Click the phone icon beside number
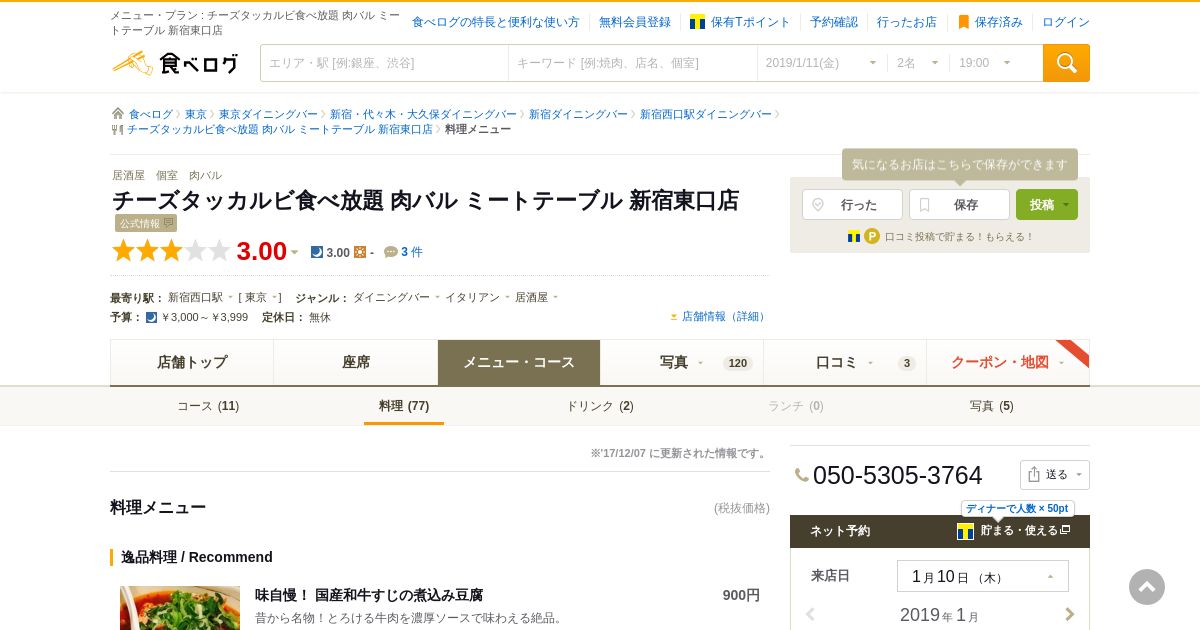The width and height of the screenshot is (1200, 630). click(x=801, y=475)
